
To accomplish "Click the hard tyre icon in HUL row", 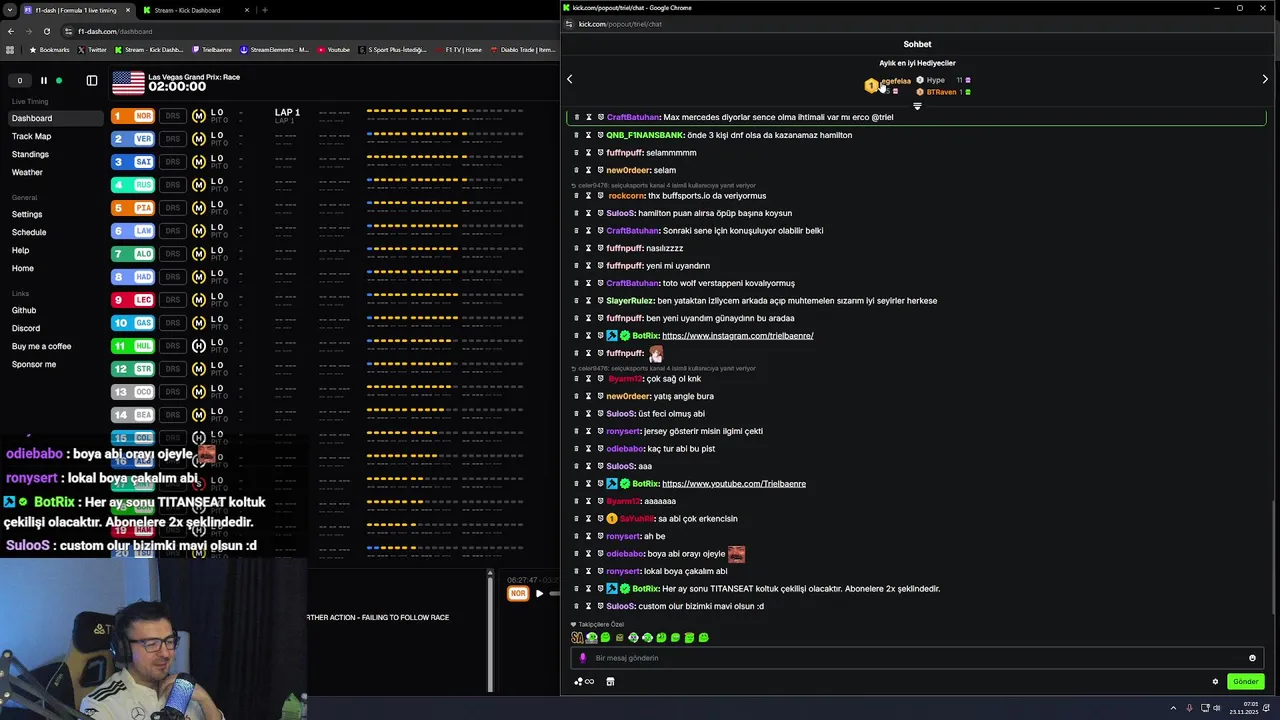I will coord(199,346).
